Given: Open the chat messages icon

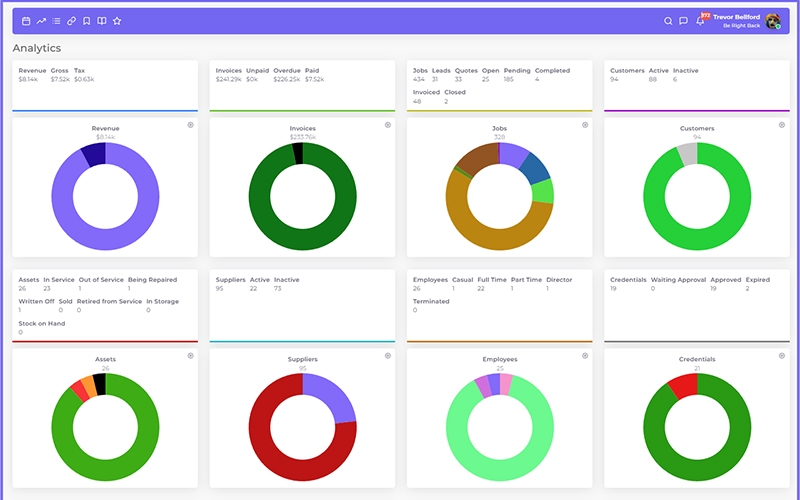Looking at the screenshot, I should [684, 21].
